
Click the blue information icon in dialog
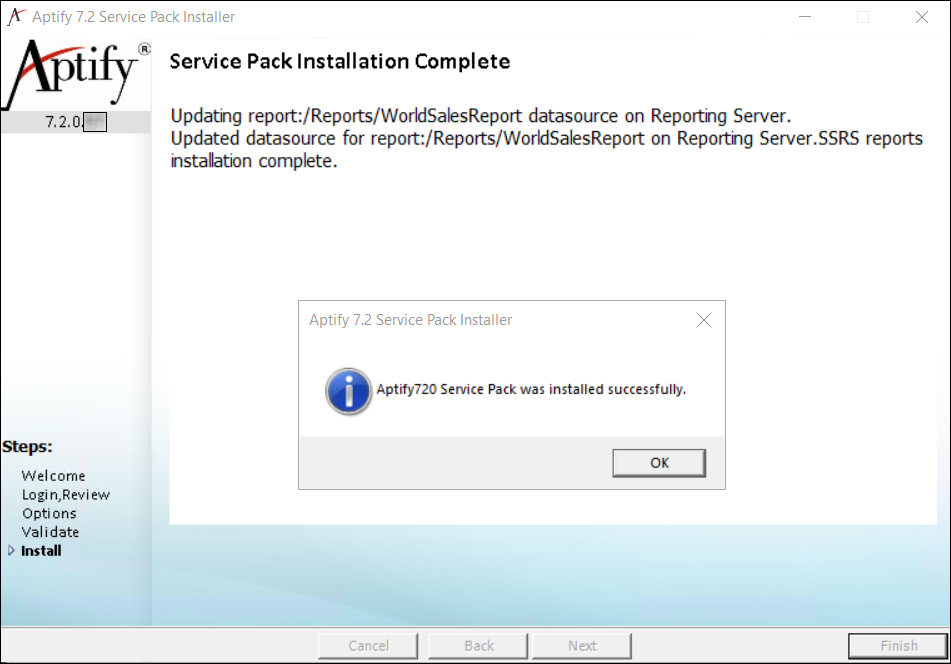tap(348, 391)
